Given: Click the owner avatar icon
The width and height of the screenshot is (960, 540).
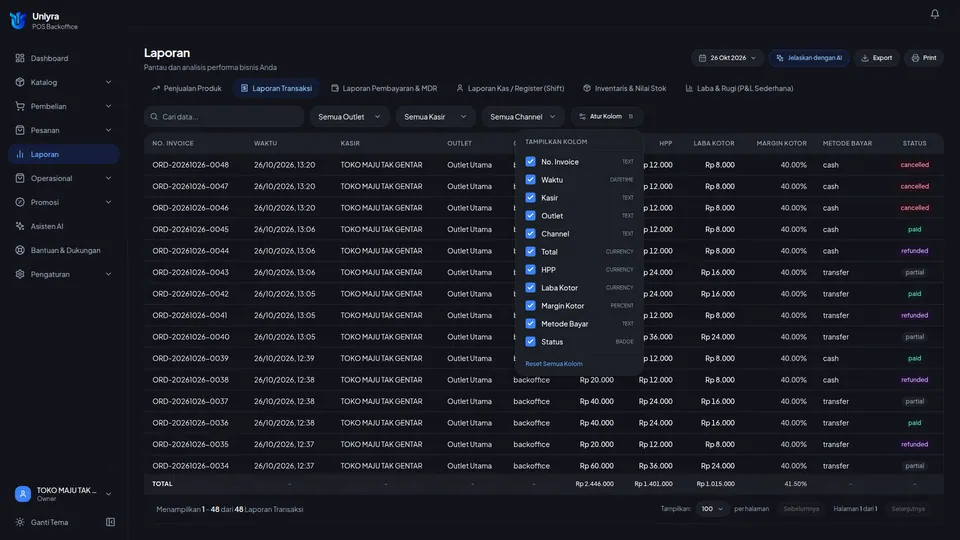Looking at the screenshot, I should [x=23, y=493].
